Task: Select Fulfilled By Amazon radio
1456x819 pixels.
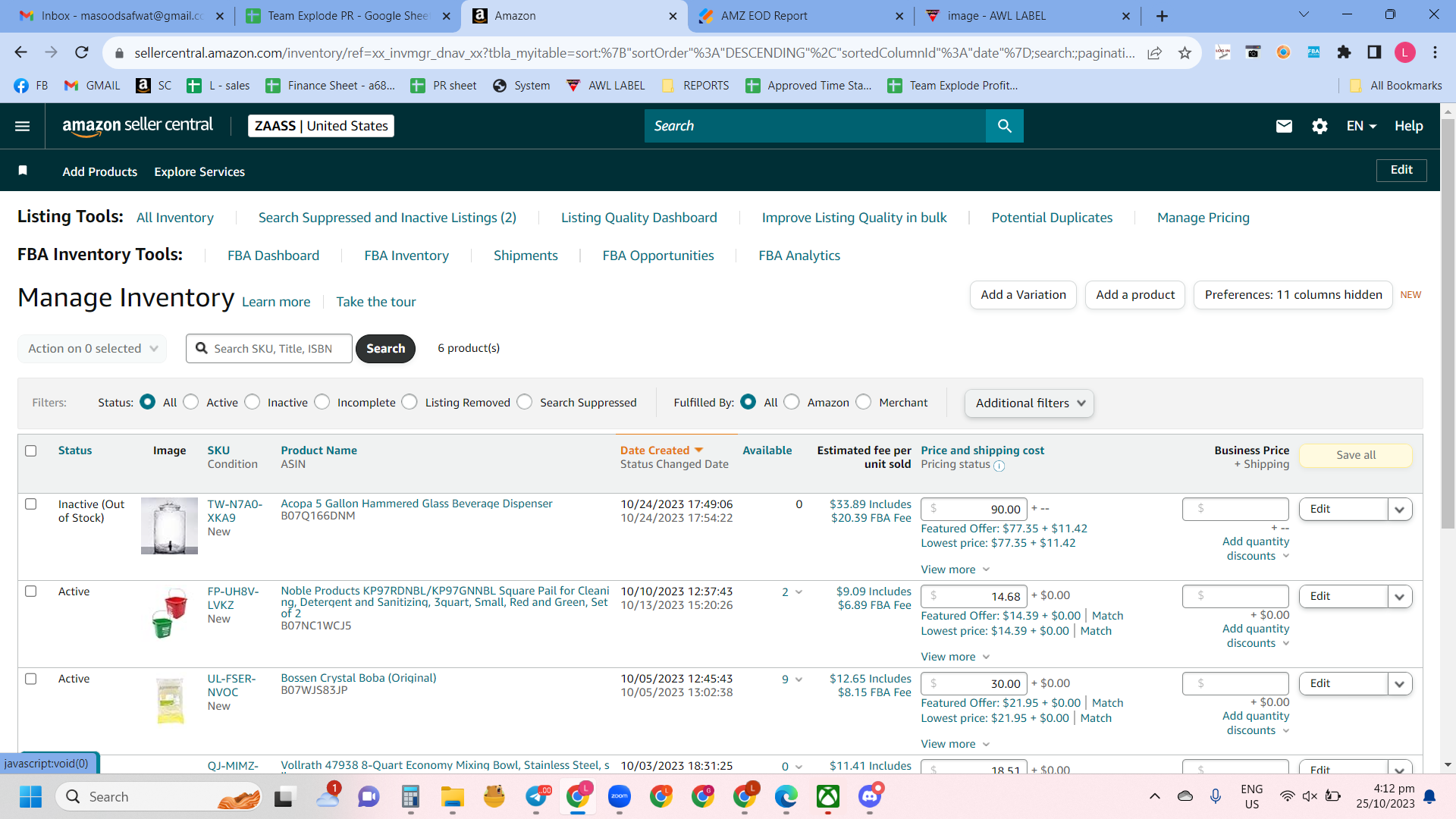Action: [792, 402]
